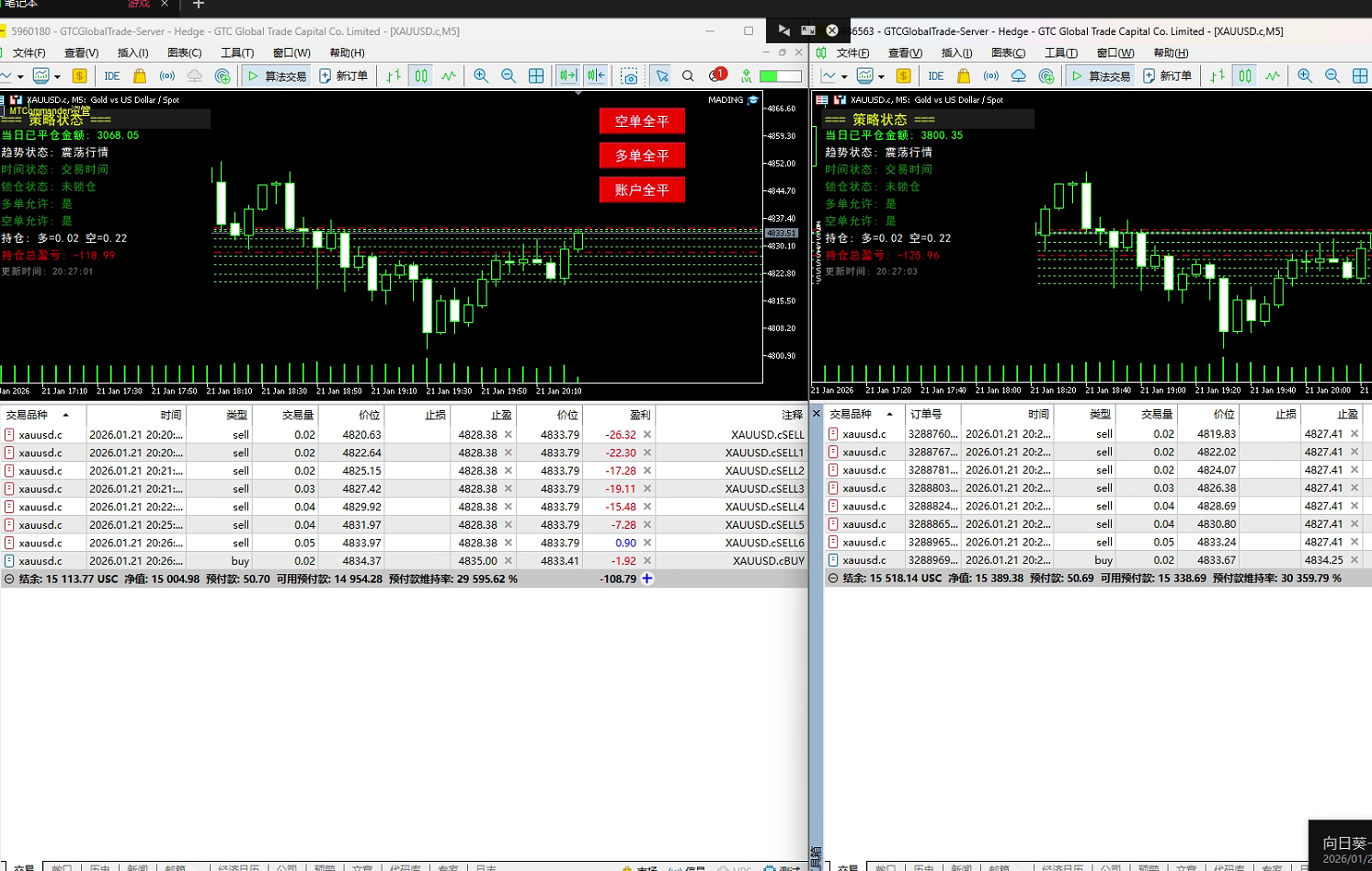This screenshot has height=871, width=1372.
Task: Open the Market shopping bag in left window
Action: [140, 76]
